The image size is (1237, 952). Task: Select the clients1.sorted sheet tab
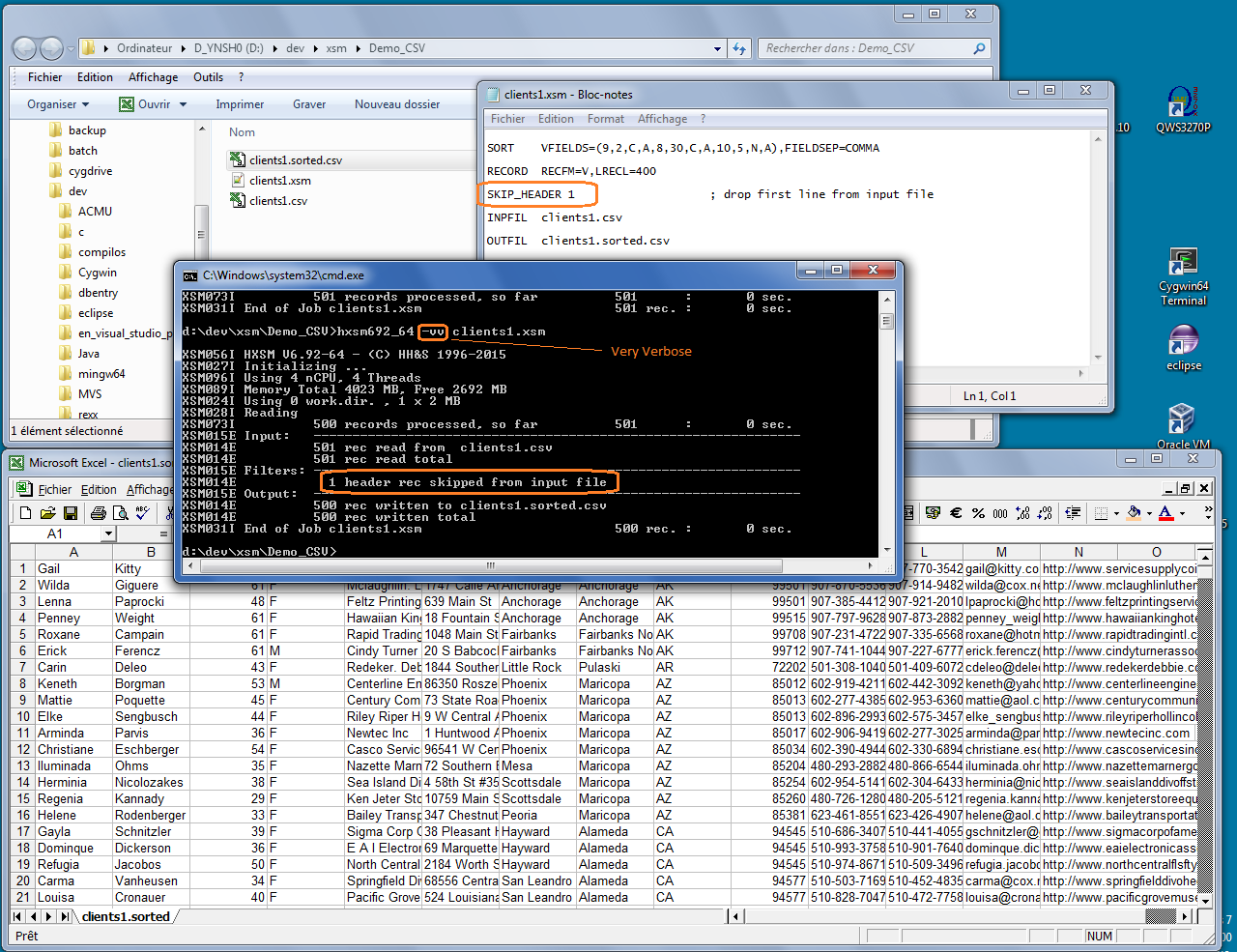126,916
